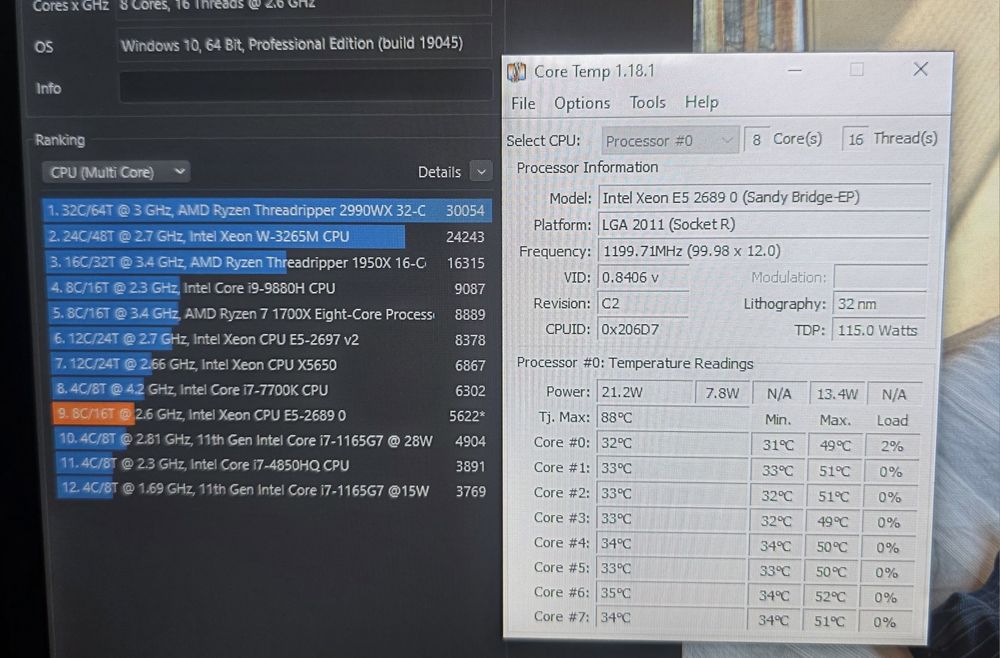Click the OS field Windows 10, 64 Bit
The image size is (1000, 658).
pyautogui.click(x=305, y=44)
